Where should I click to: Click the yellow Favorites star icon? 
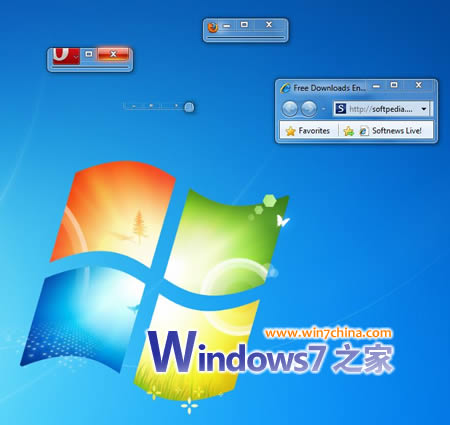point(291,131)
